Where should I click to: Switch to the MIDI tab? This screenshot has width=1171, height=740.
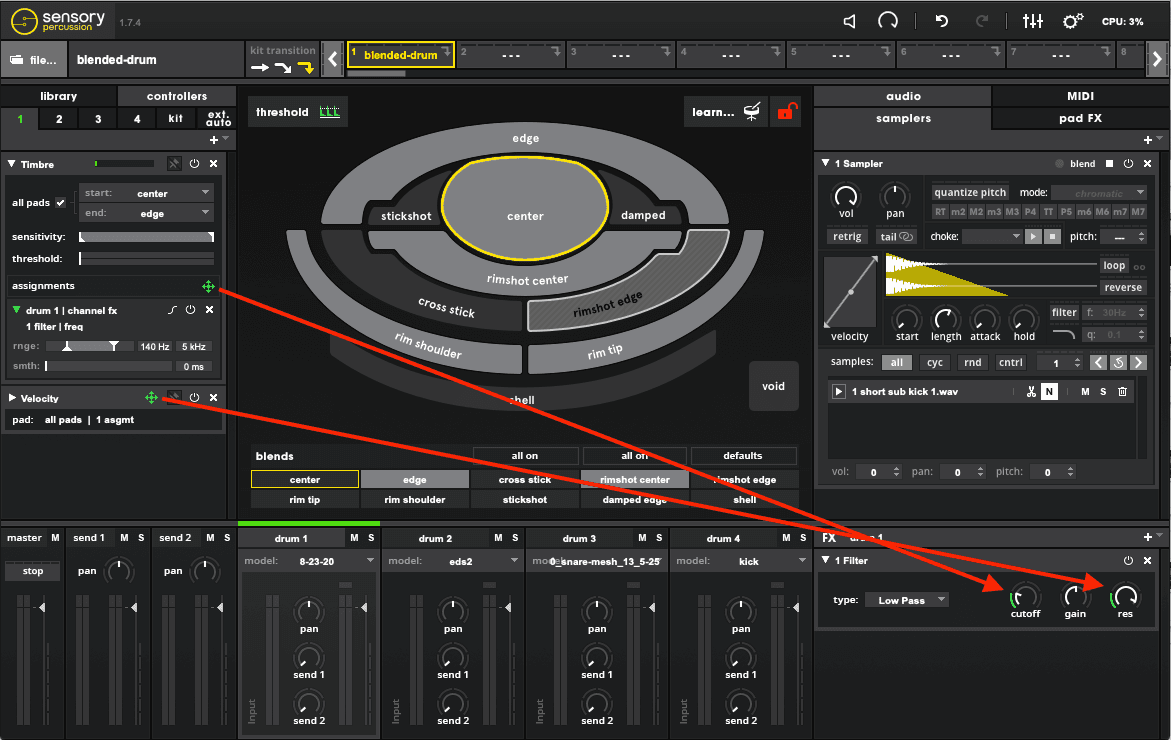pyautogui.click(x=1080, y=96)
